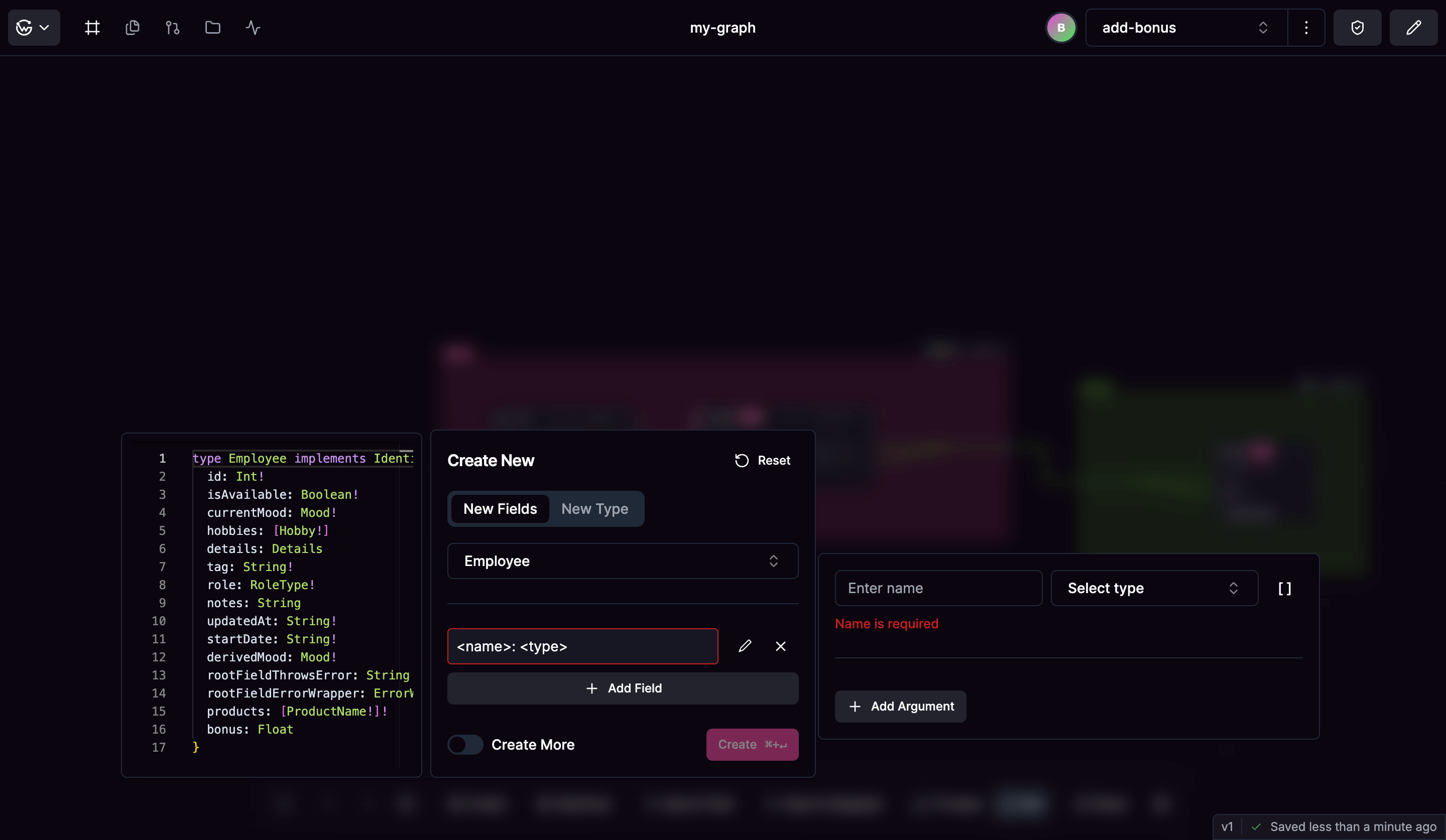Click the B avatar circle
The height and width of the screenshot is (840, 1446).
point(1060,27)
